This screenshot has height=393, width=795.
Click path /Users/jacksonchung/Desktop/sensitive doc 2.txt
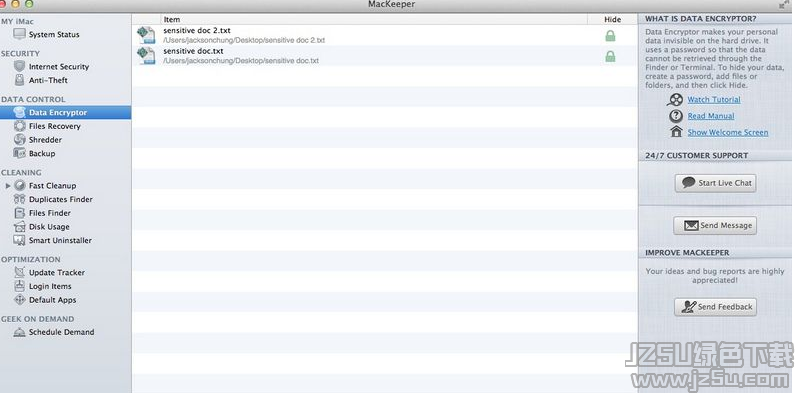pos(244,40)
